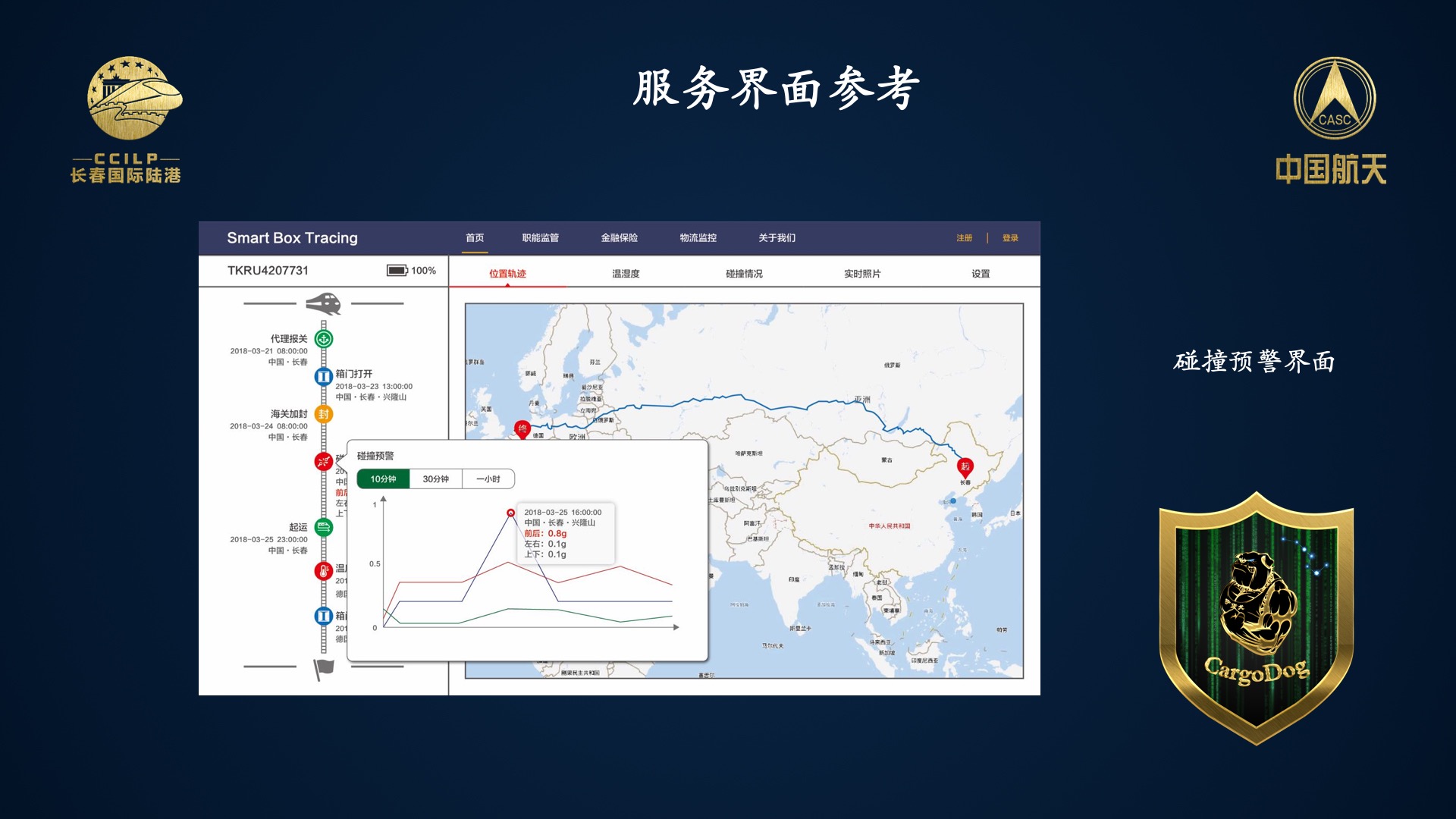Click the 起运 event label
The width and height of the screenshot is (1456, 819).
coord(298,527)
